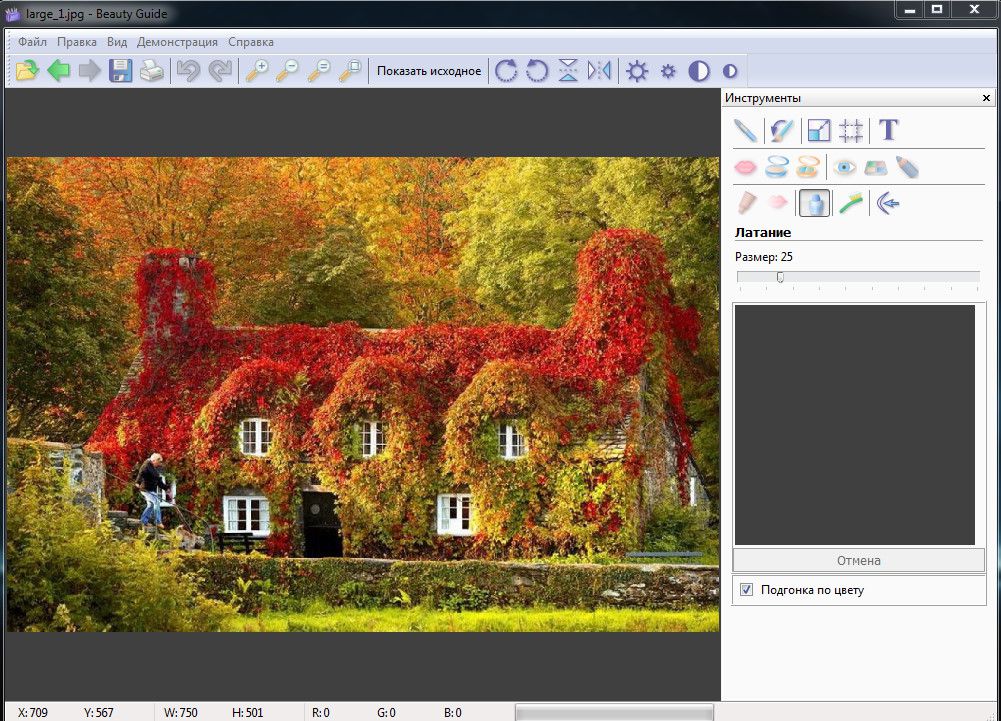The width and height of the screenshot is (1001, 721).
Task: Click the vine-covered house photo
Action: point(363,395)
